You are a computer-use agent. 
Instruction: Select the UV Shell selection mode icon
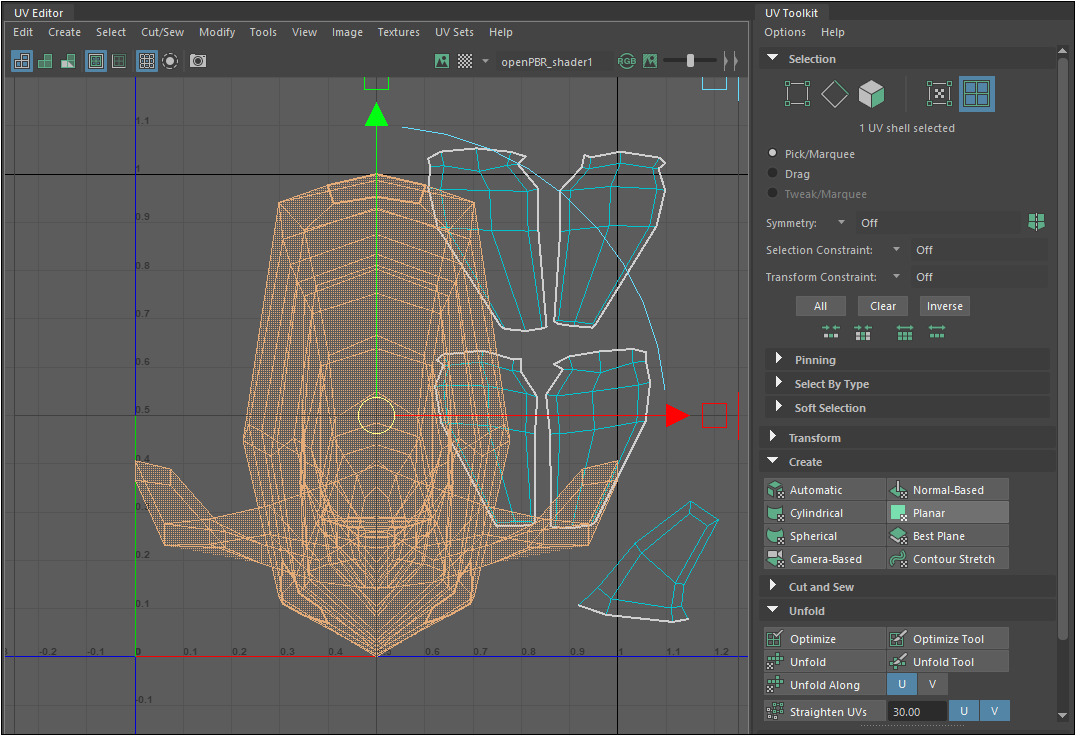tap(976, 94)
